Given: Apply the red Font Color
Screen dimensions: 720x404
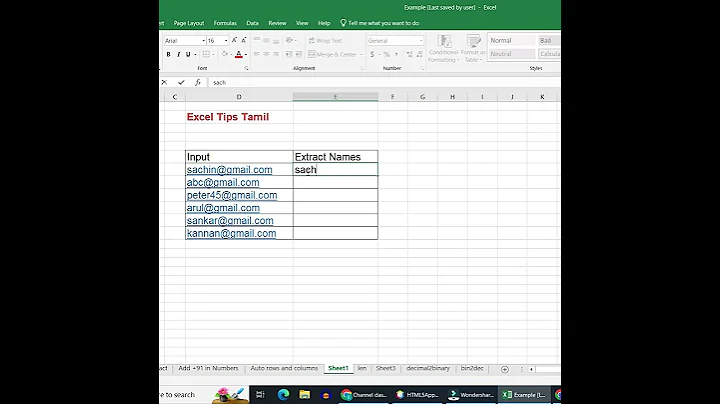Looking at the screenshot, I should point(238,54).
